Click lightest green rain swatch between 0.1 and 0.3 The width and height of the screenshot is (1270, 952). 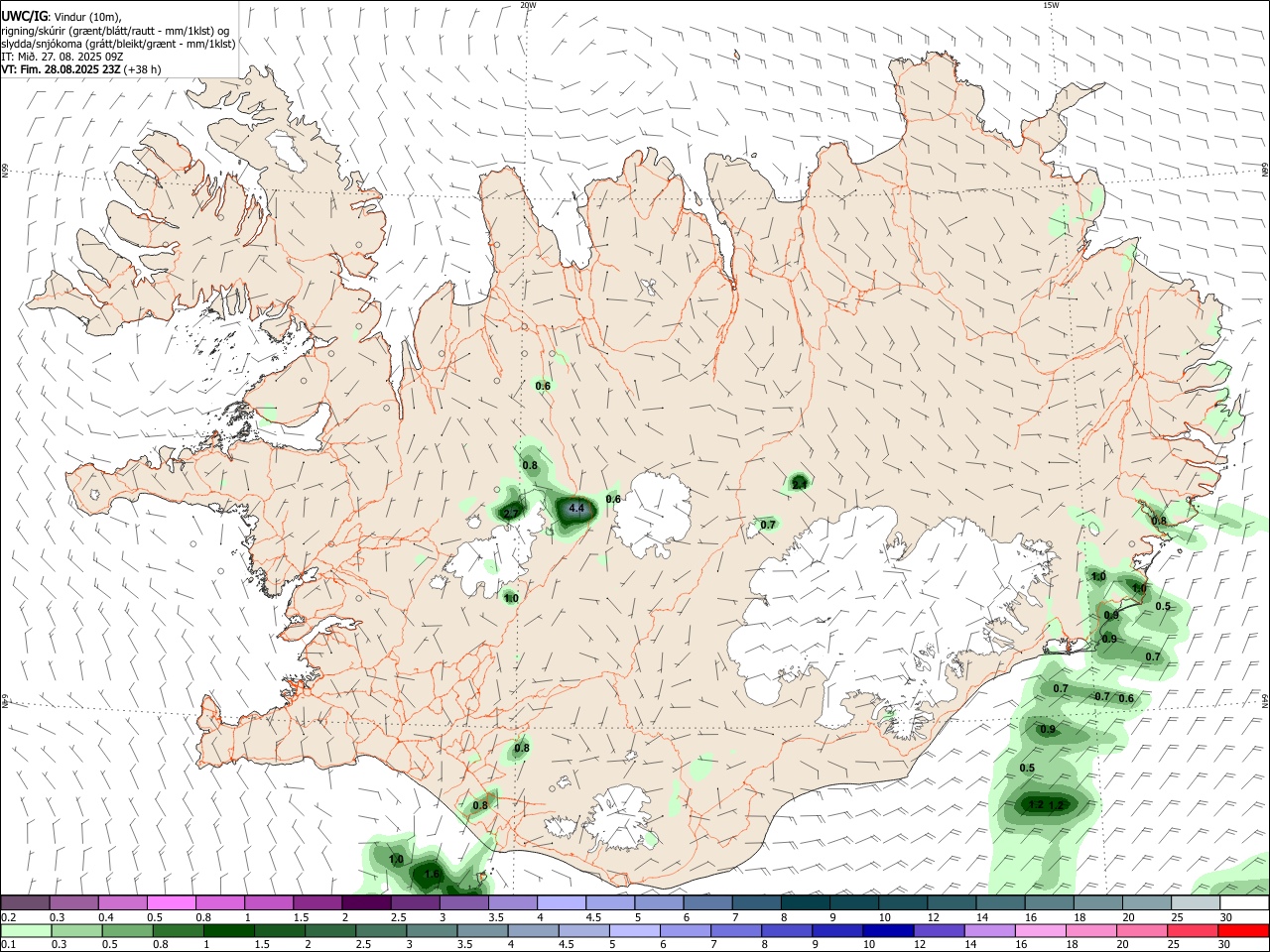click(x=25, y=931)
